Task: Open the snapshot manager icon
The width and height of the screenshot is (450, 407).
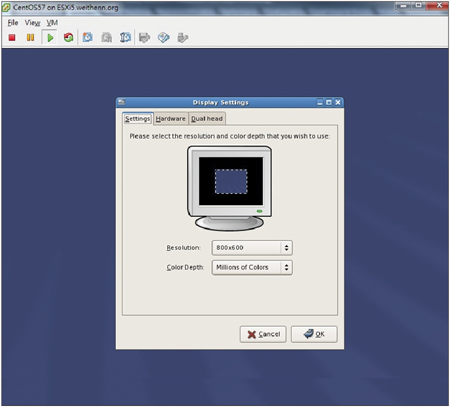Action: click(x=125, y=37)
